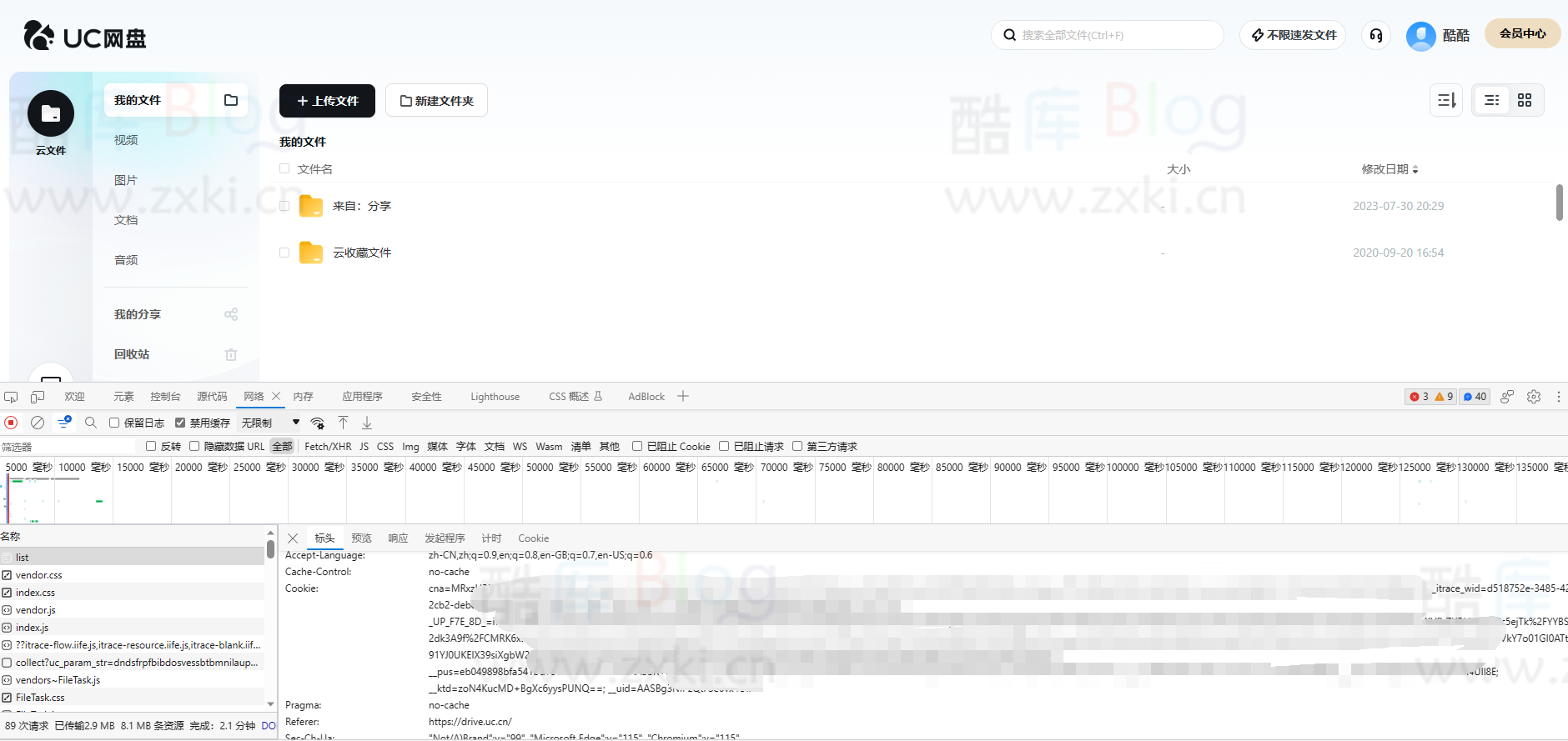Click share icon beside 我的分享
Image resolution: width=1568 pixels, height=741 pixels.
[231, 314]
